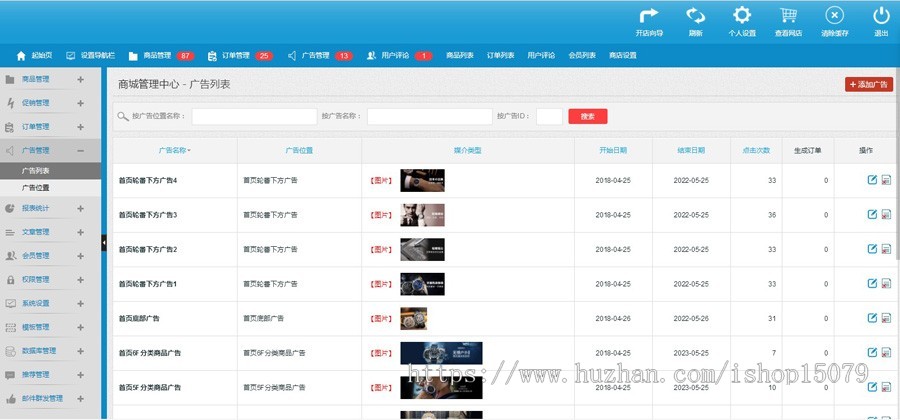Delete ad 首页轮番下方广告2 with delete icon
The image size is (900, 420).
coord(886,249)
